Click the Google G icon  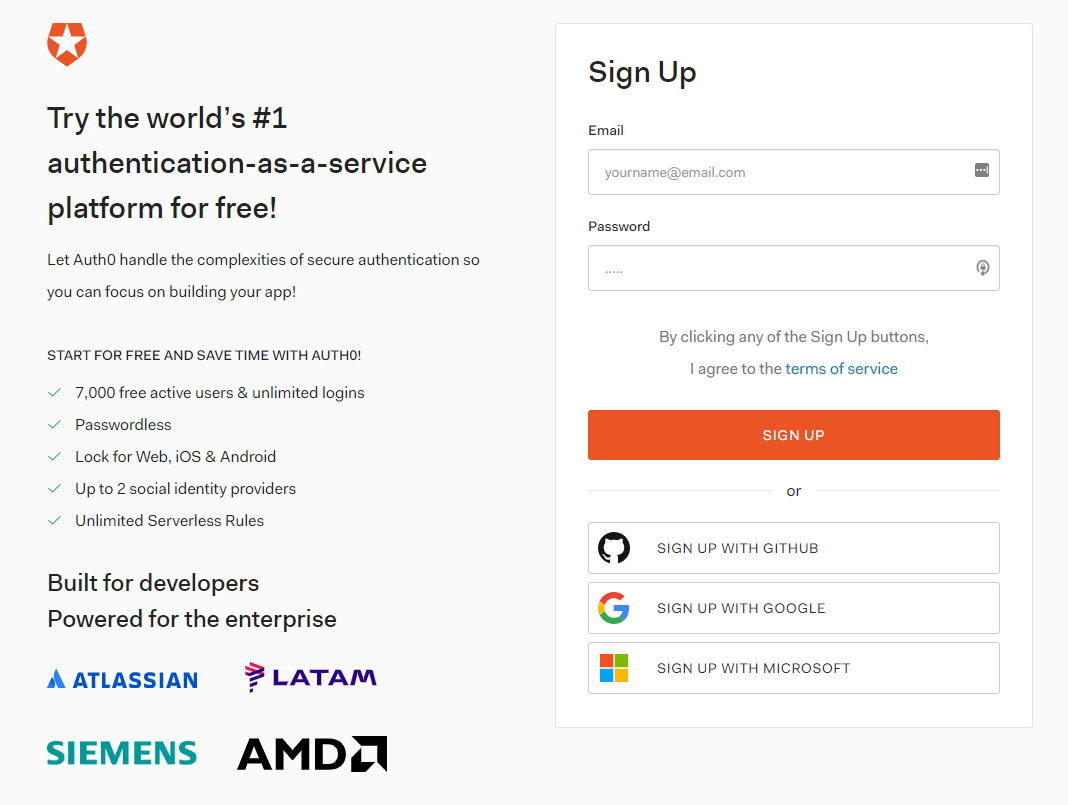[x=614, y=608]
